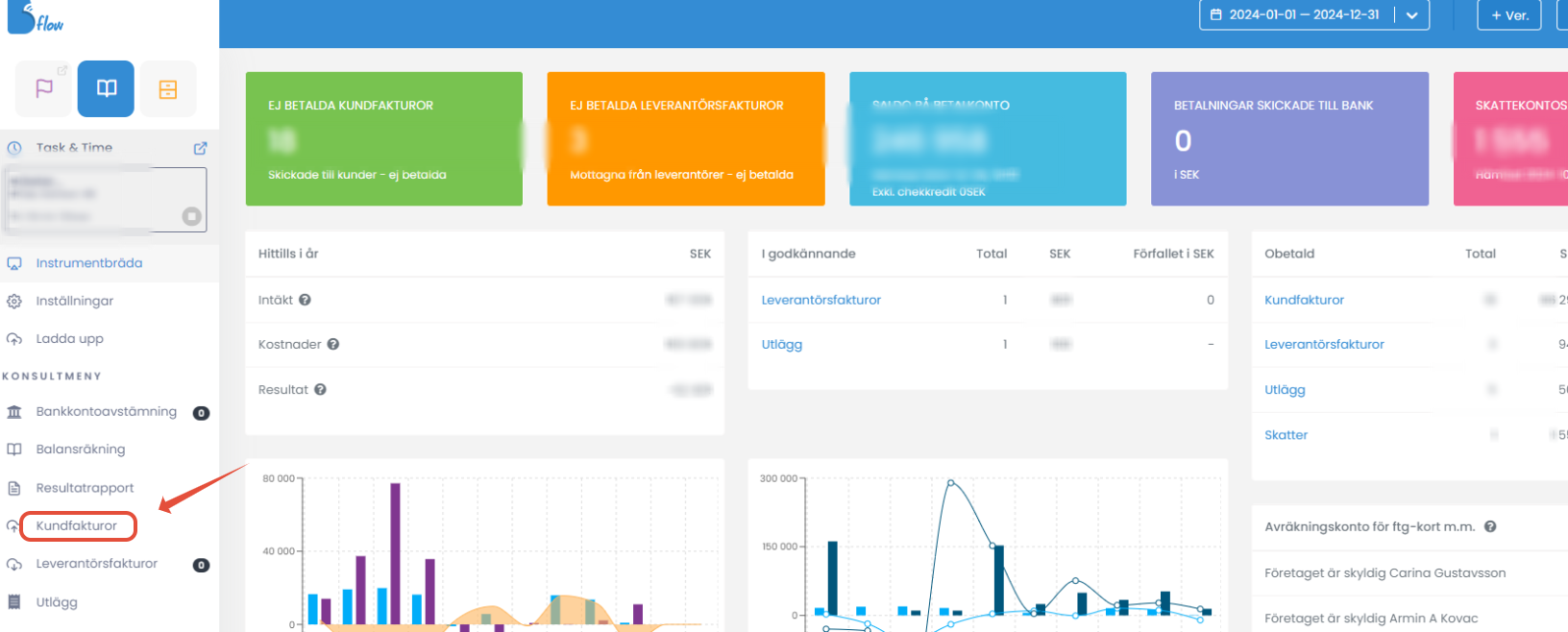Click the Bankkontoavstämning bank icon

coord(14,412)
